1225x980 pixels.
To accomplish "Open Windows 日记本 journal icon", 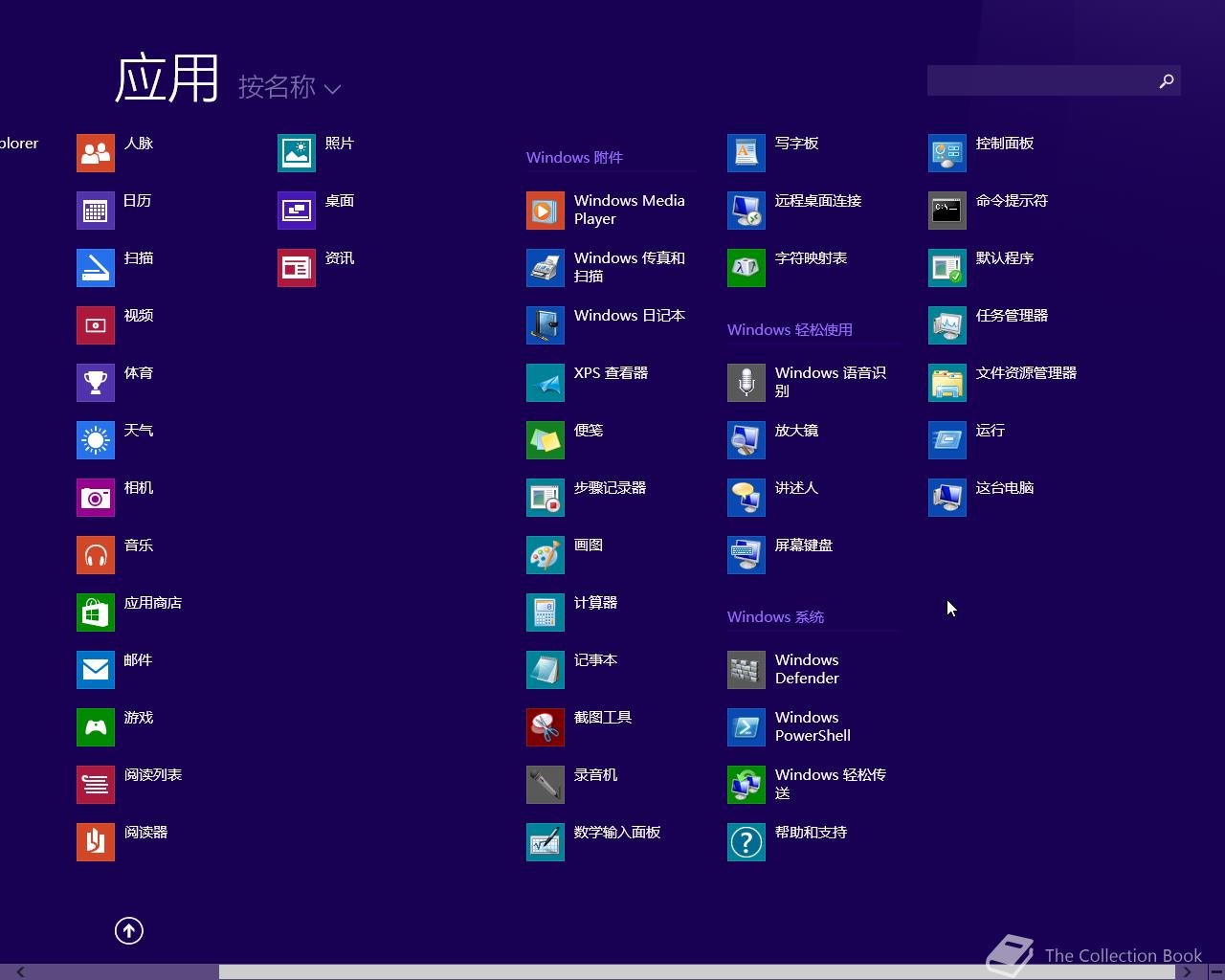I will [546, 325].
